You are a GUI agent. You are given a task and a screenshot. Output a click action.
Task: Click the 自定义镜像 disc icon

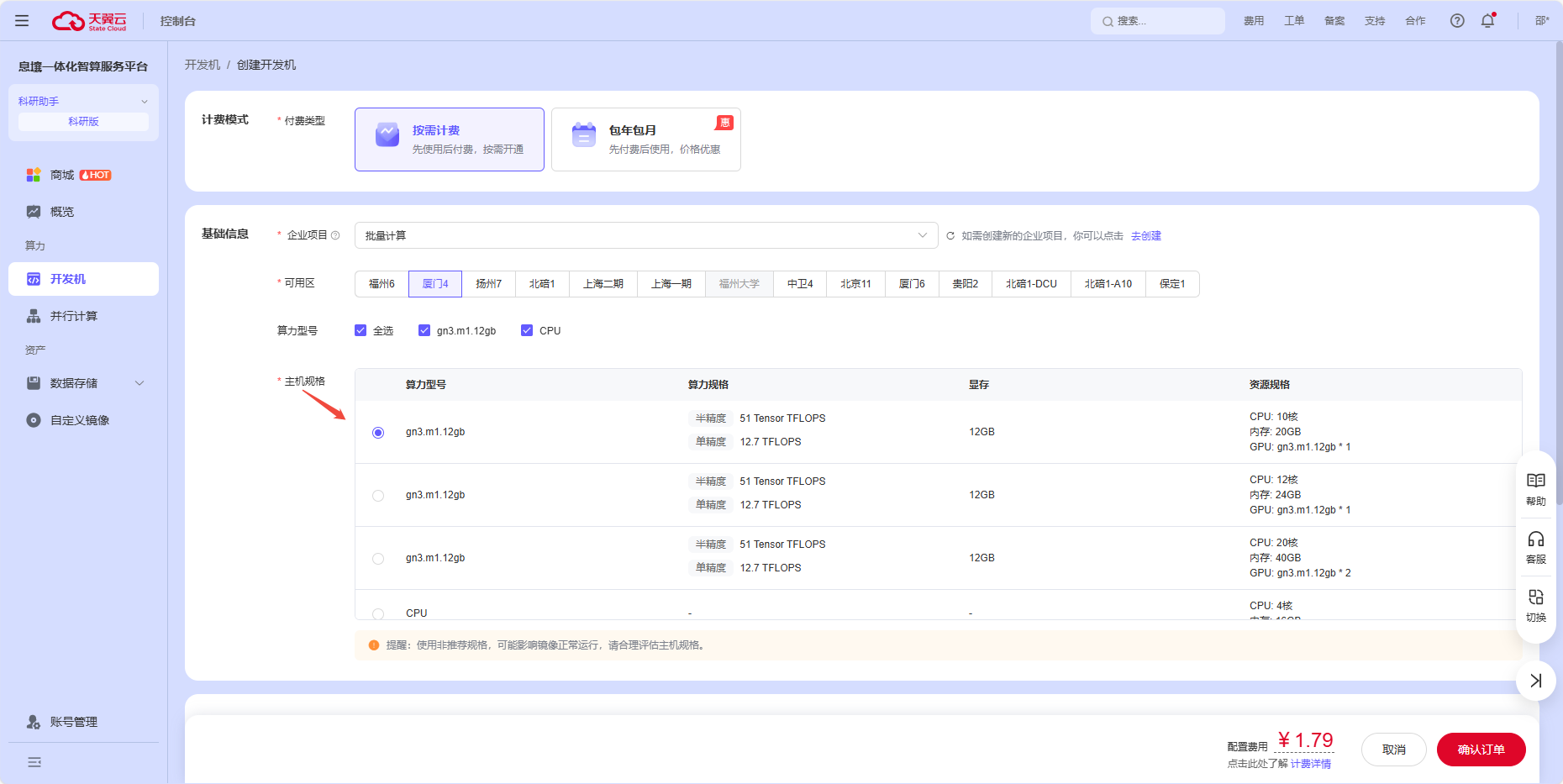(x=34, y=420)
